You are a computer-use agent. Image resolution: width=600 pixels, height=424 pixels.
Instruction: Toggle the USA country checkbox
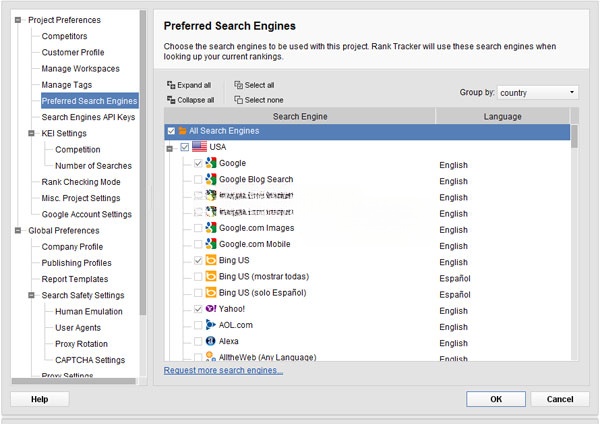(184, 147)
